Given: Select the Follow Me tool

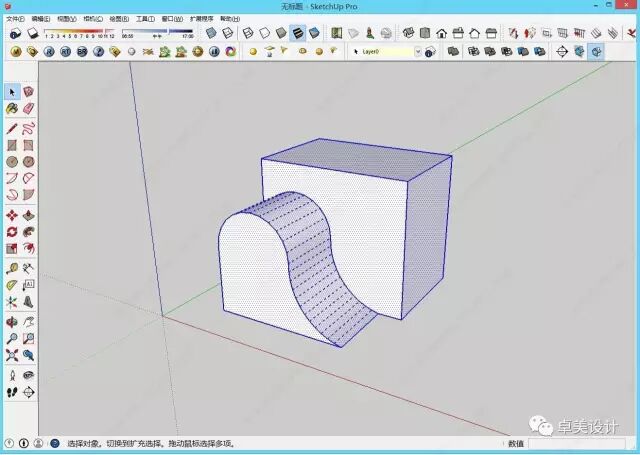Looking at the screenshot, I should pos(28,232).
